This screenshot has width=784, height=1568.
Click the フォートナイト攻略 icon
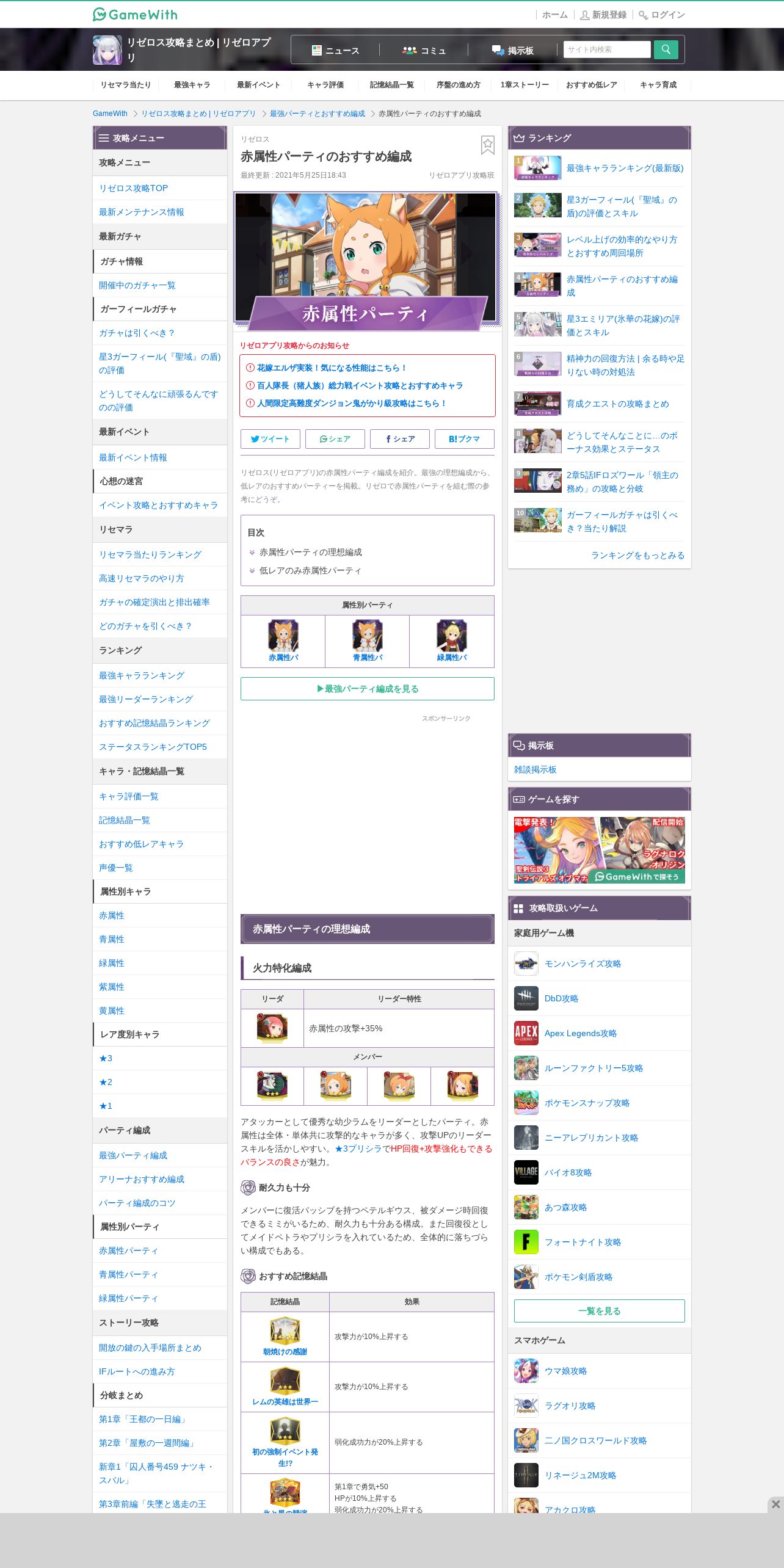point(526,1242)
